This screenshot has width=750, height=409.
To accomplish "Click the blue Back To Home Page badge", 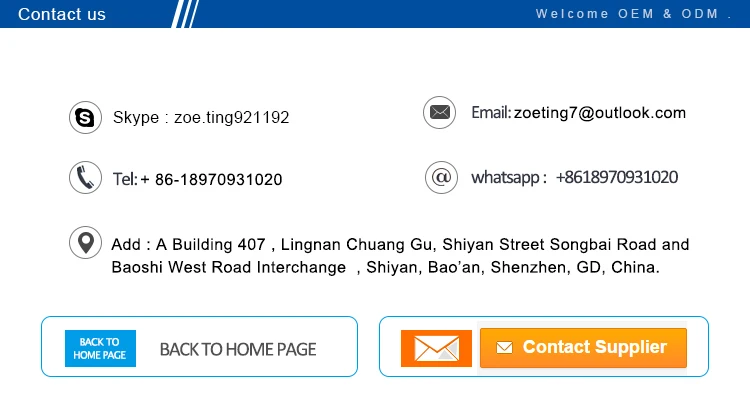I will (100, 348).
